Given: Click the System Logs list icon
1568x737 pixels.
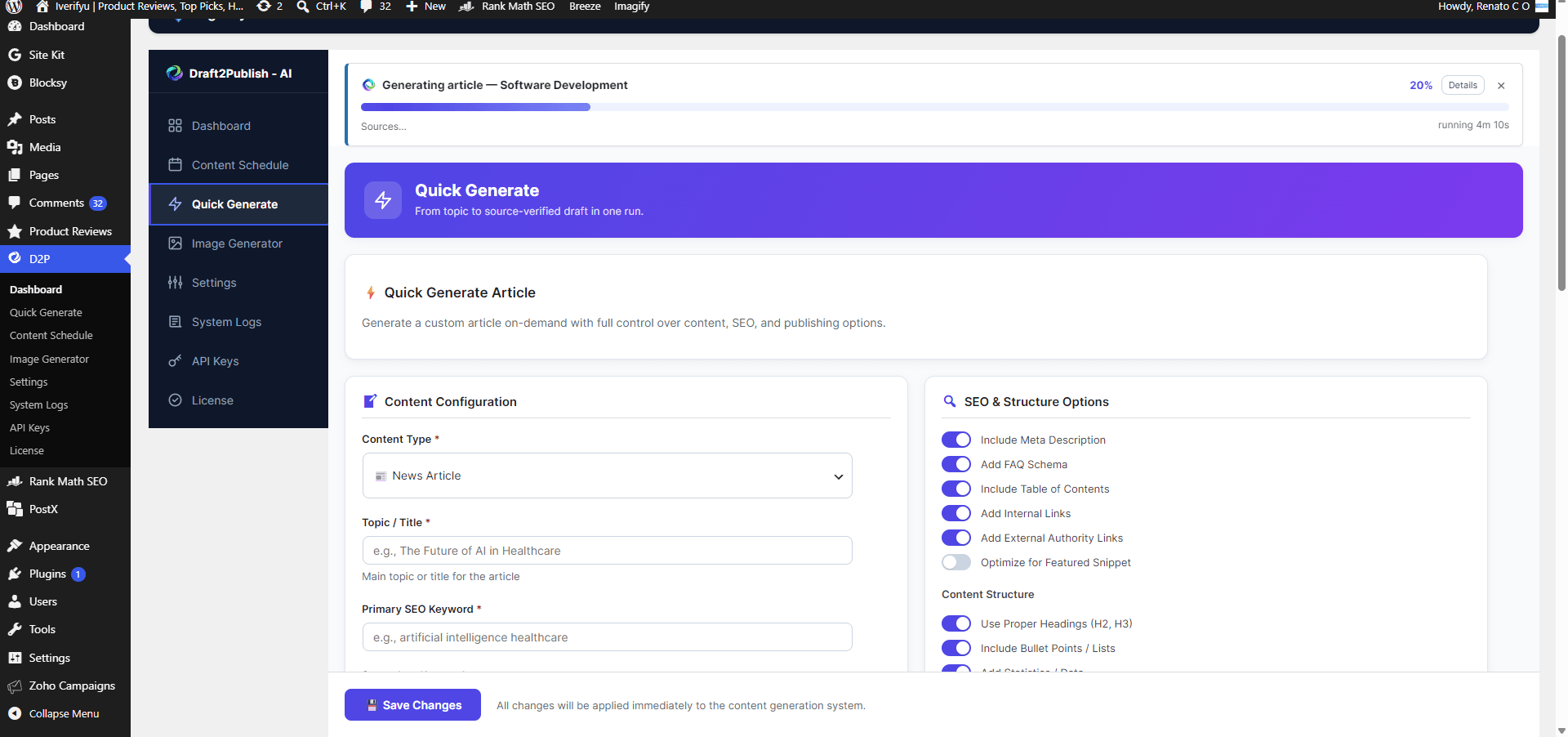Looking at the screenshot, I should point(175,322).
